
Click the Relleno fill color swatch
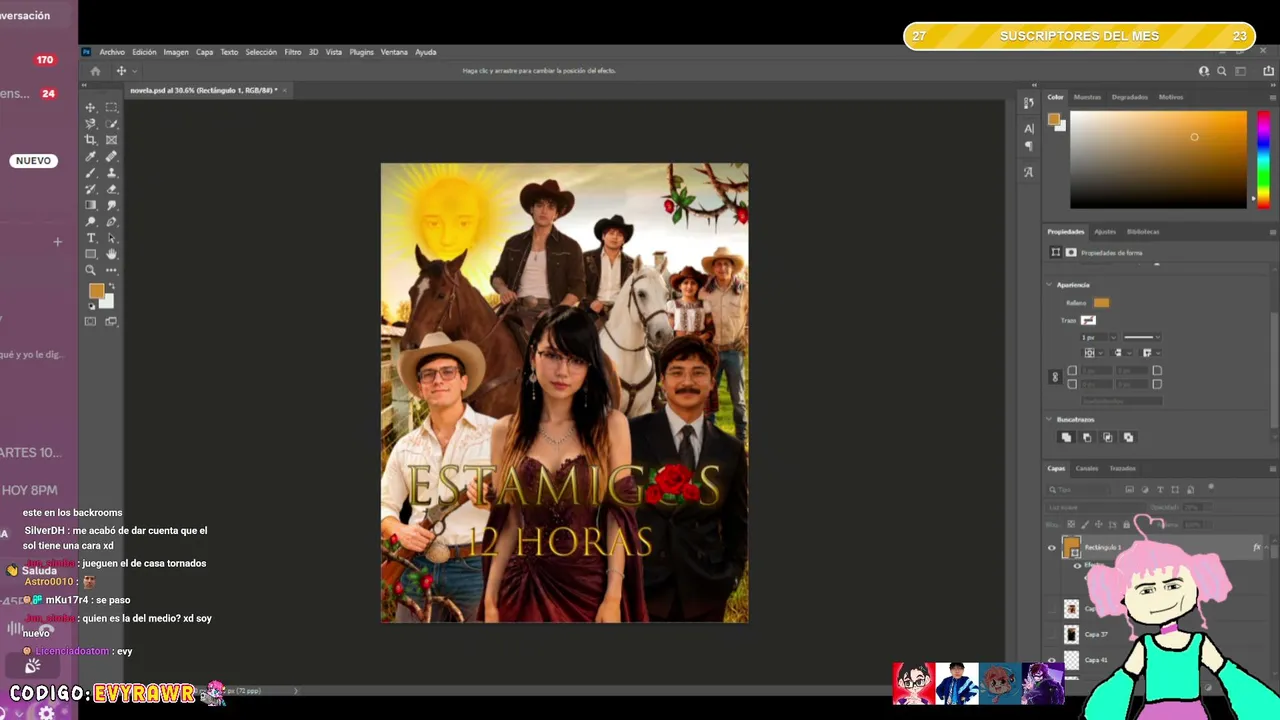[1101, 303]
